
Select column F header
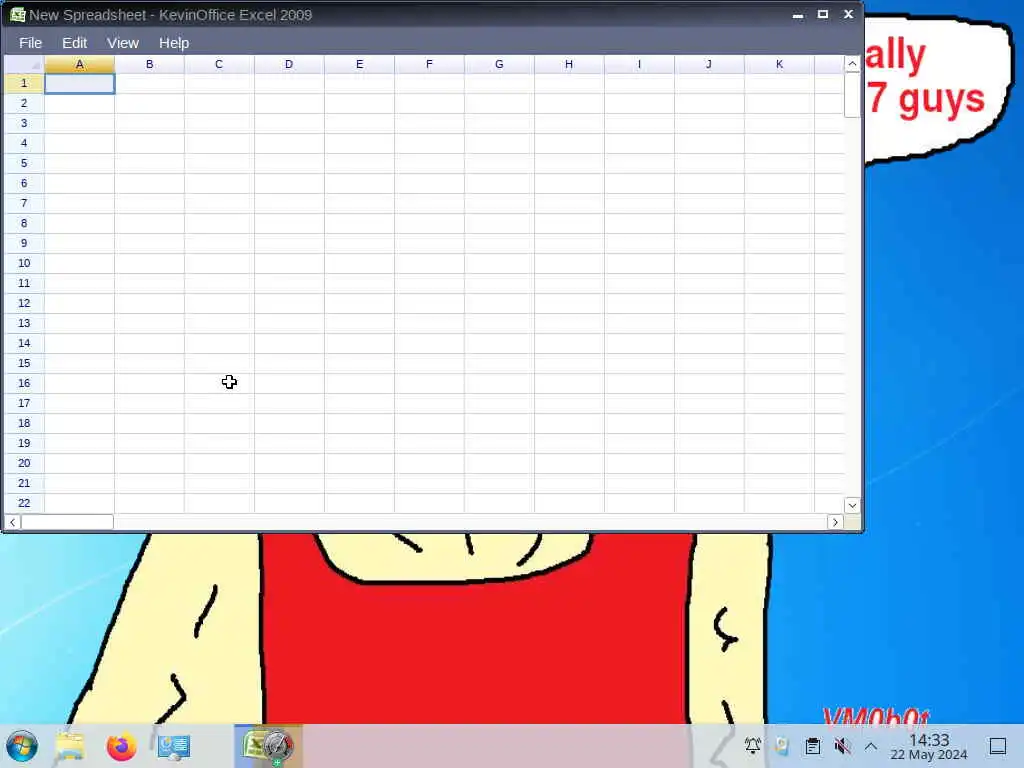click(429, 64)
